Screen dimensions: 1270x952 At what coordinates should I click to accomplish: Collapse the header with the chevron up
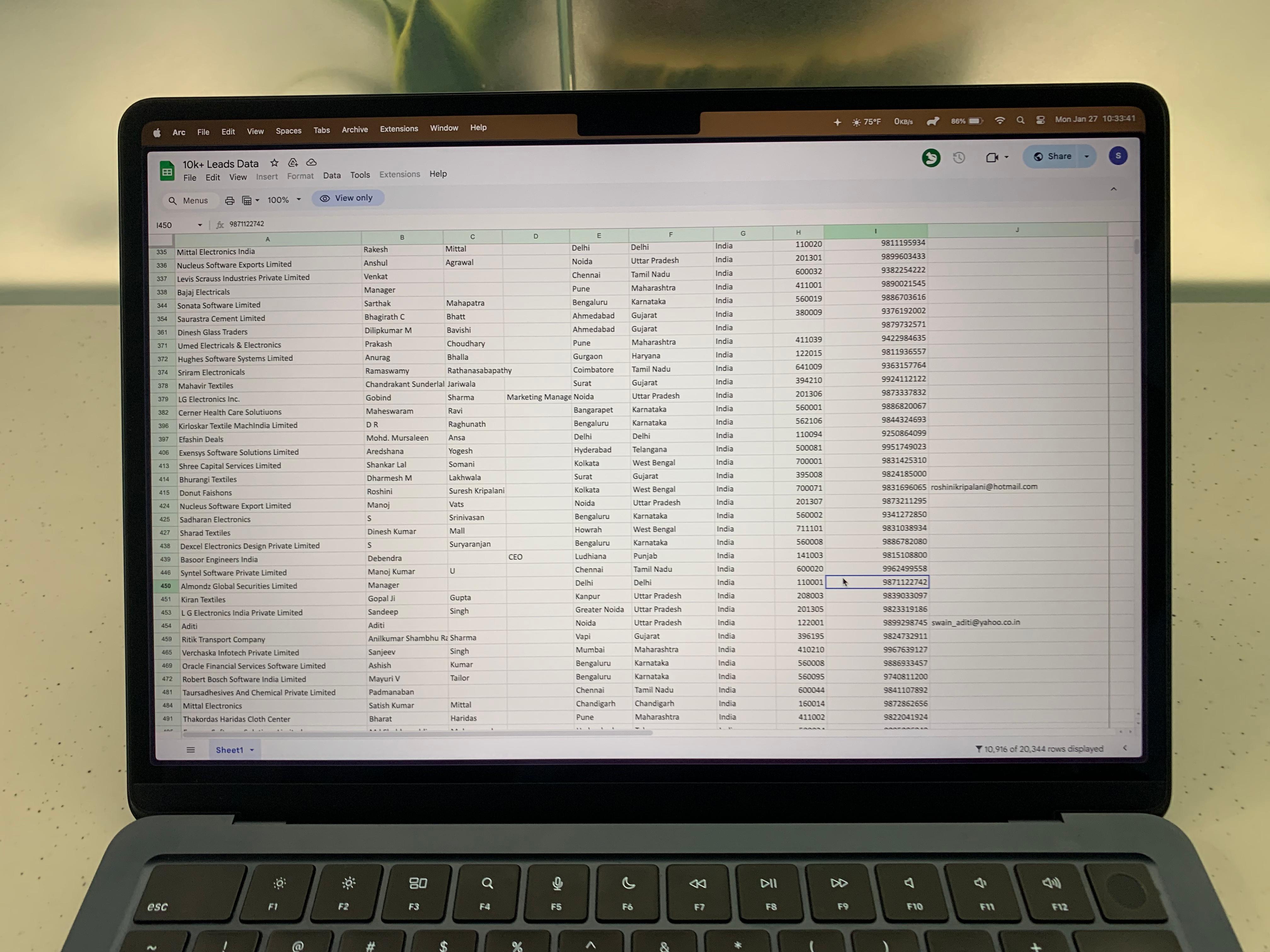point(1113,190)
